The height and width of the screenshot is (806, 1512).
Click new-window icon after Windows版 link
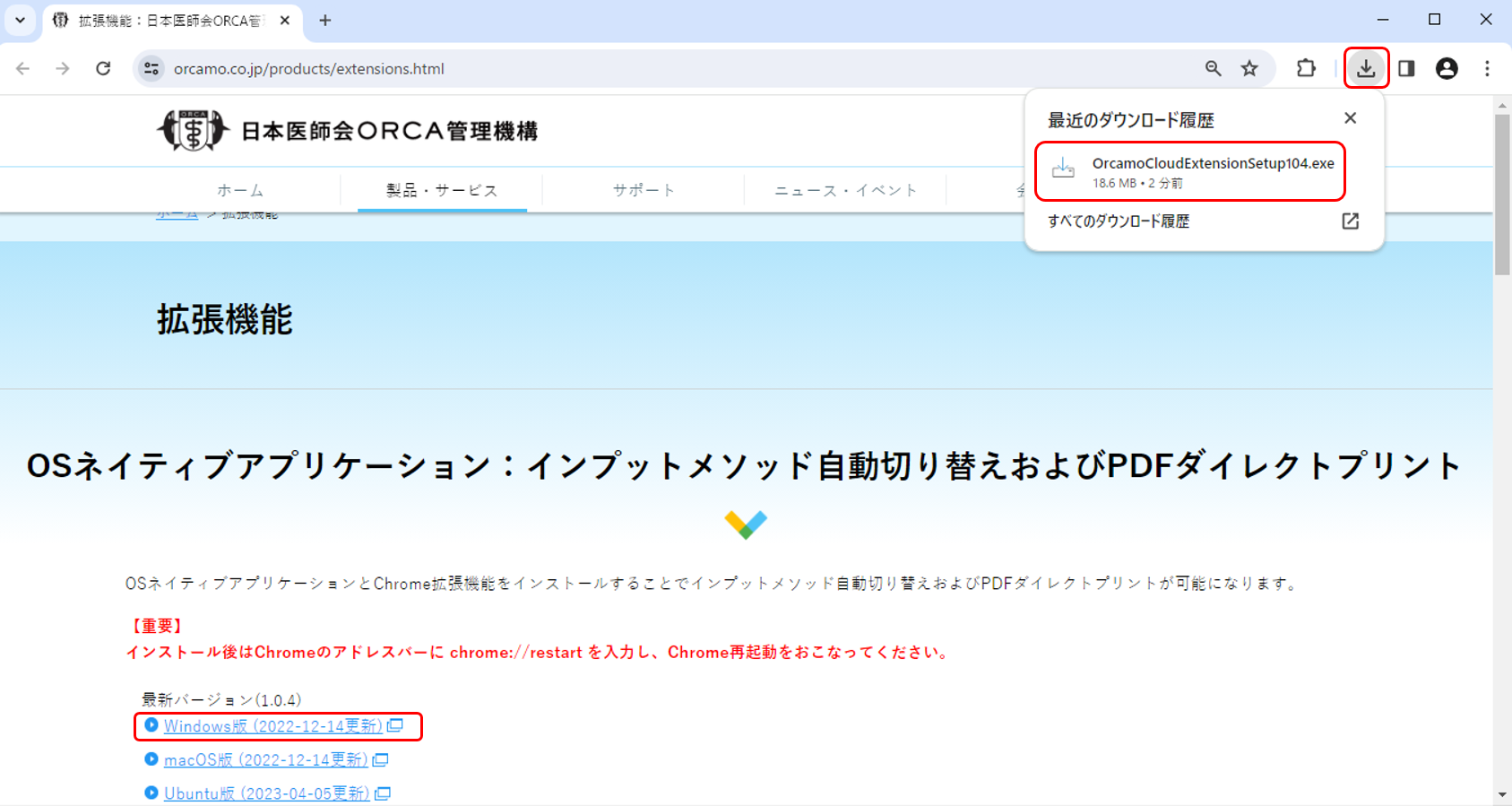pyautogui.click(x=395, y=725)
